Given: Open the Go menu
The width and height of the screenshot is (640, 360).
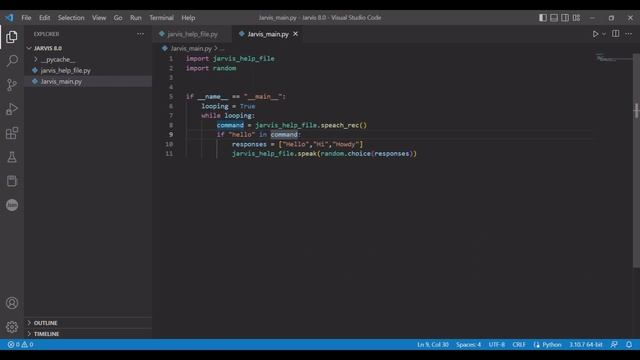Looking at the screenshot, I should (118, 18).
